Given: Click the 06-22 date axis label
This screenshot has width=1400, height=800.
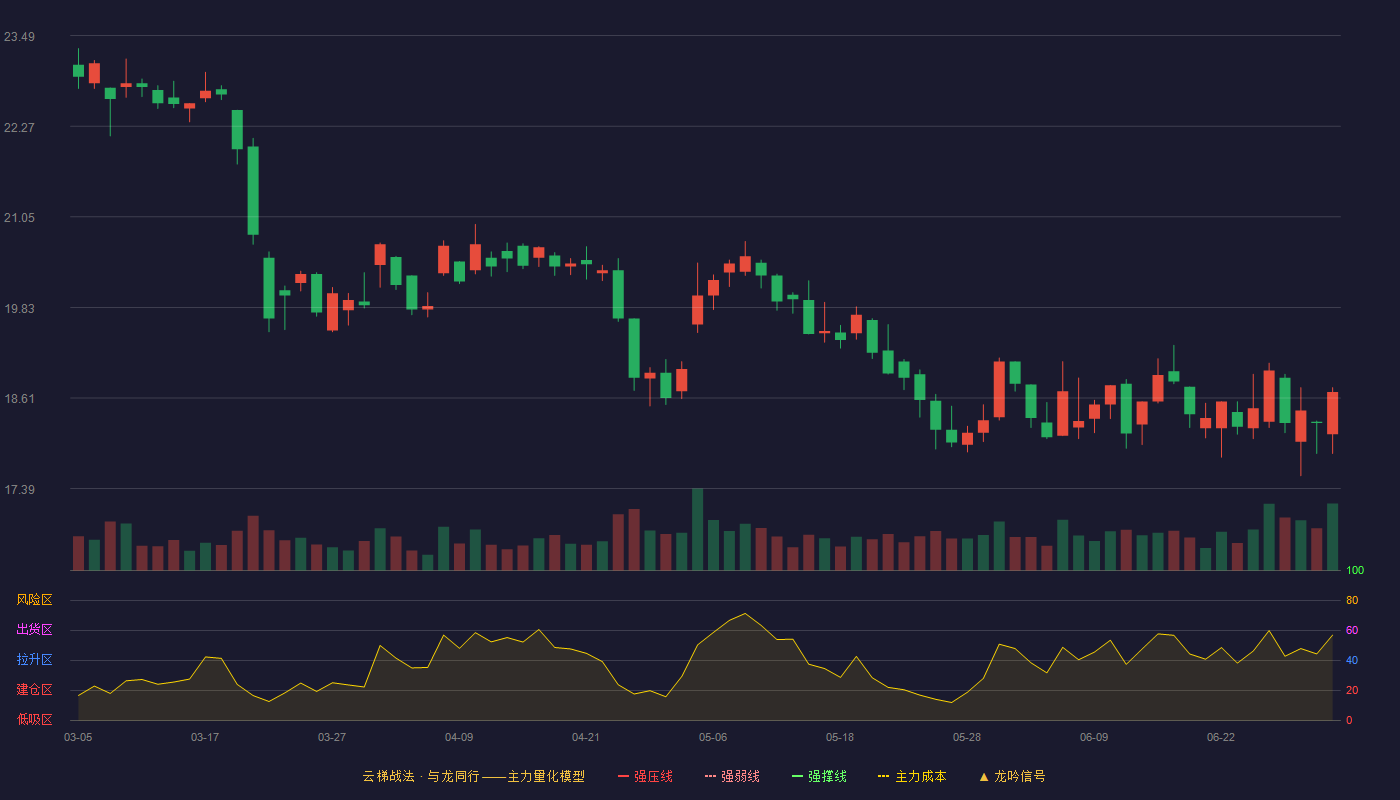Looking at the screenshot, I should (x=1221, y=737).
